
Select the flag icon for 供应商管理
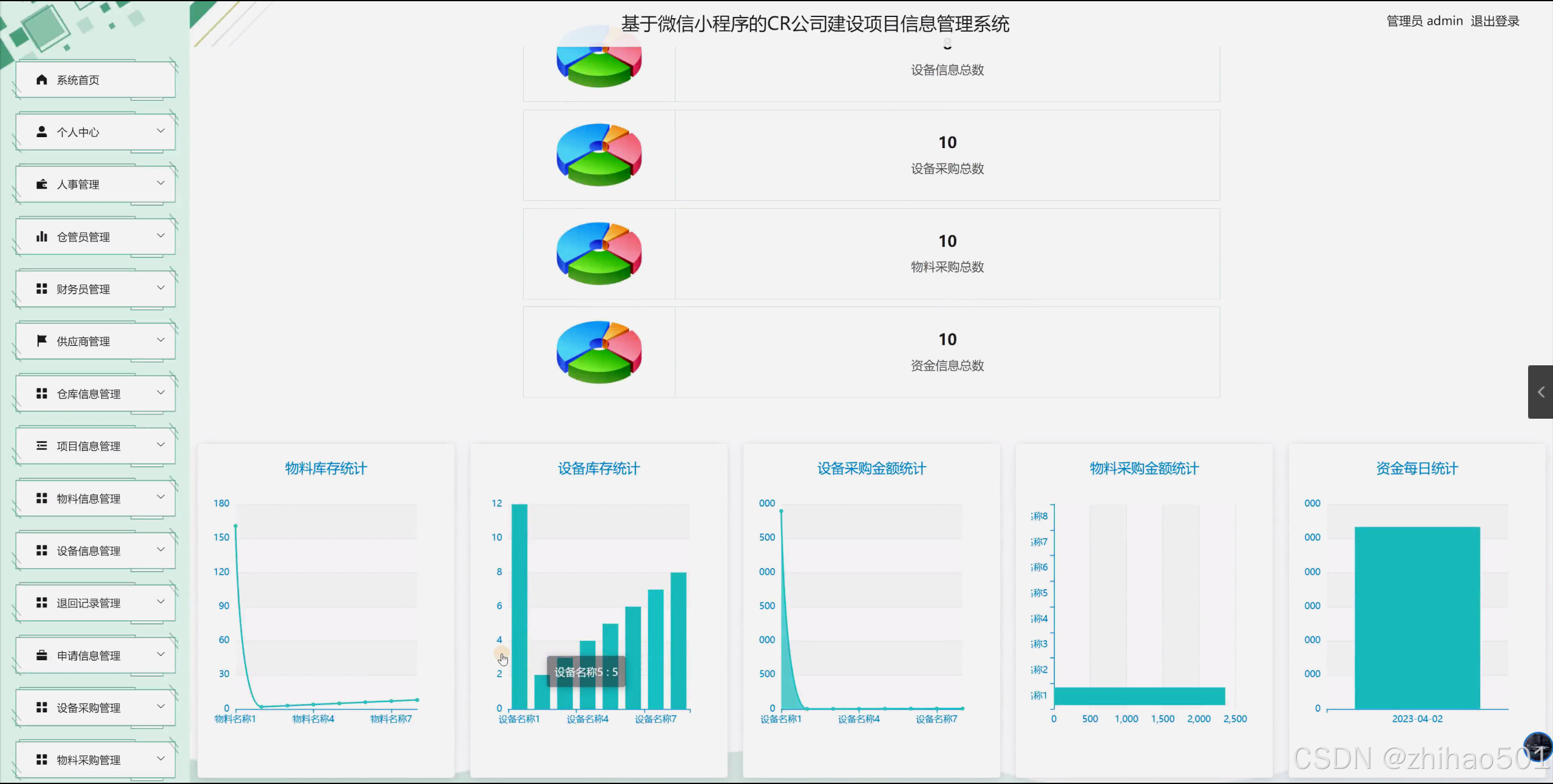click(x=41, y=340)
